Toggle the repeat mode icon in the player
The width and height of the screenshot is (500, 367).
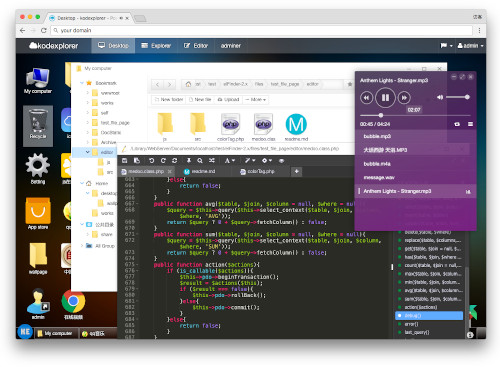[457, 124]
